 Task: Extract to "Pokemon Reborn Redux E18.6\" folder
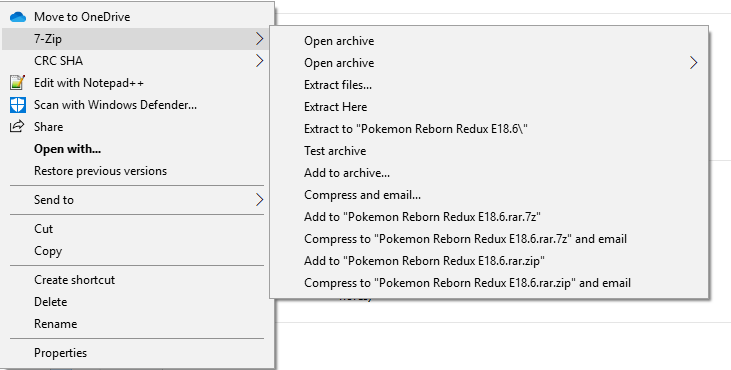pyautogui.click(x=489, y=129)
